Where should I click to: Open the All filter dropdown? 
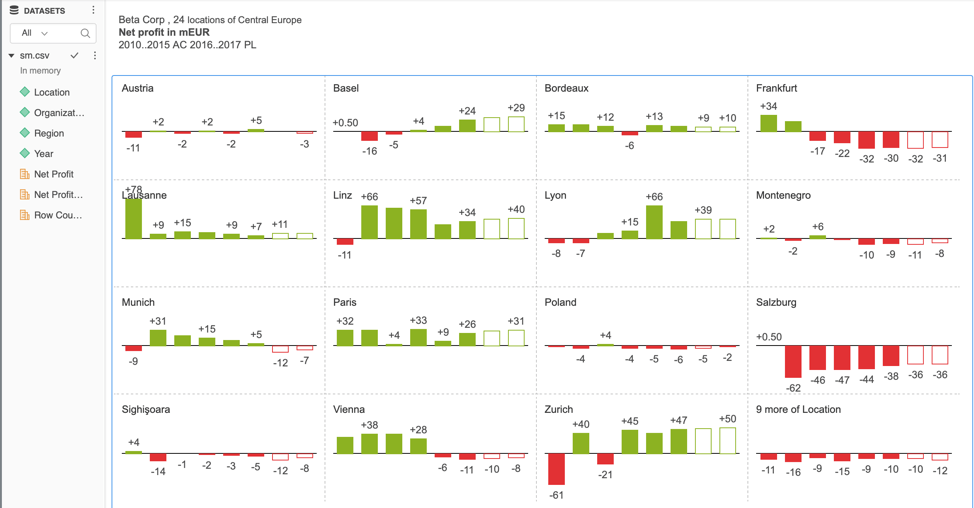[34, 33]
